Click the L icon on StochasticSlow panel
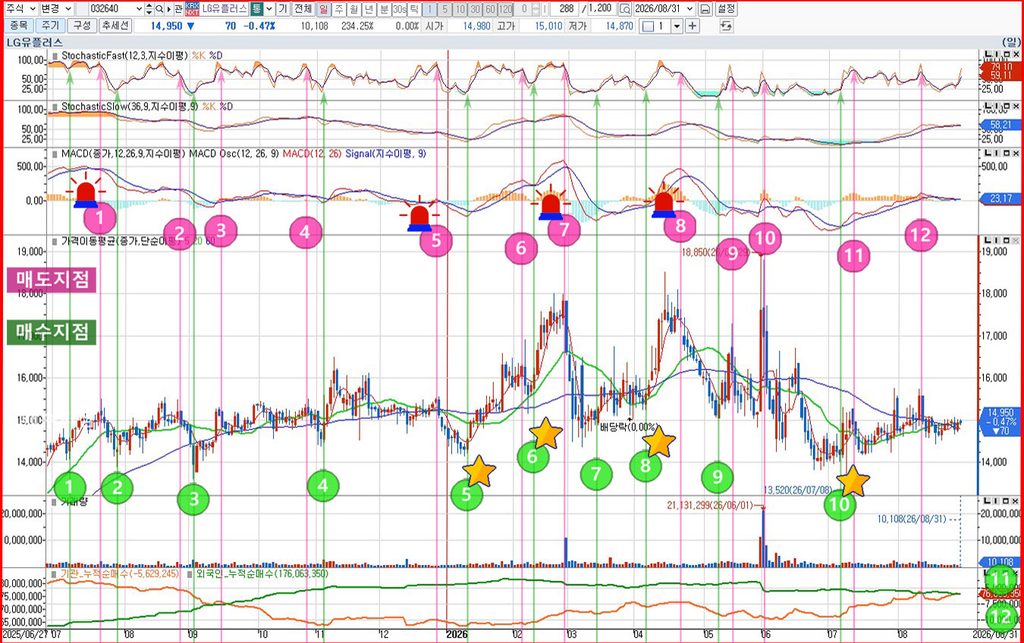 tap(988, 106)
